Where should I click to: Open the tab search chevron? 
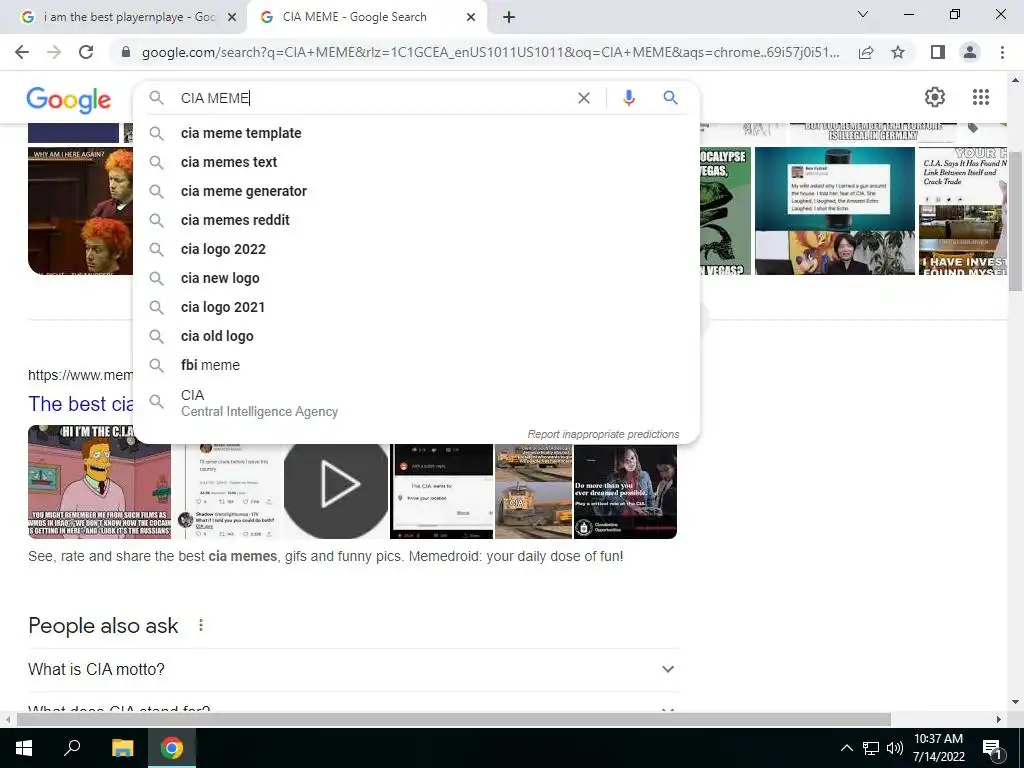(x=863, y=14)
